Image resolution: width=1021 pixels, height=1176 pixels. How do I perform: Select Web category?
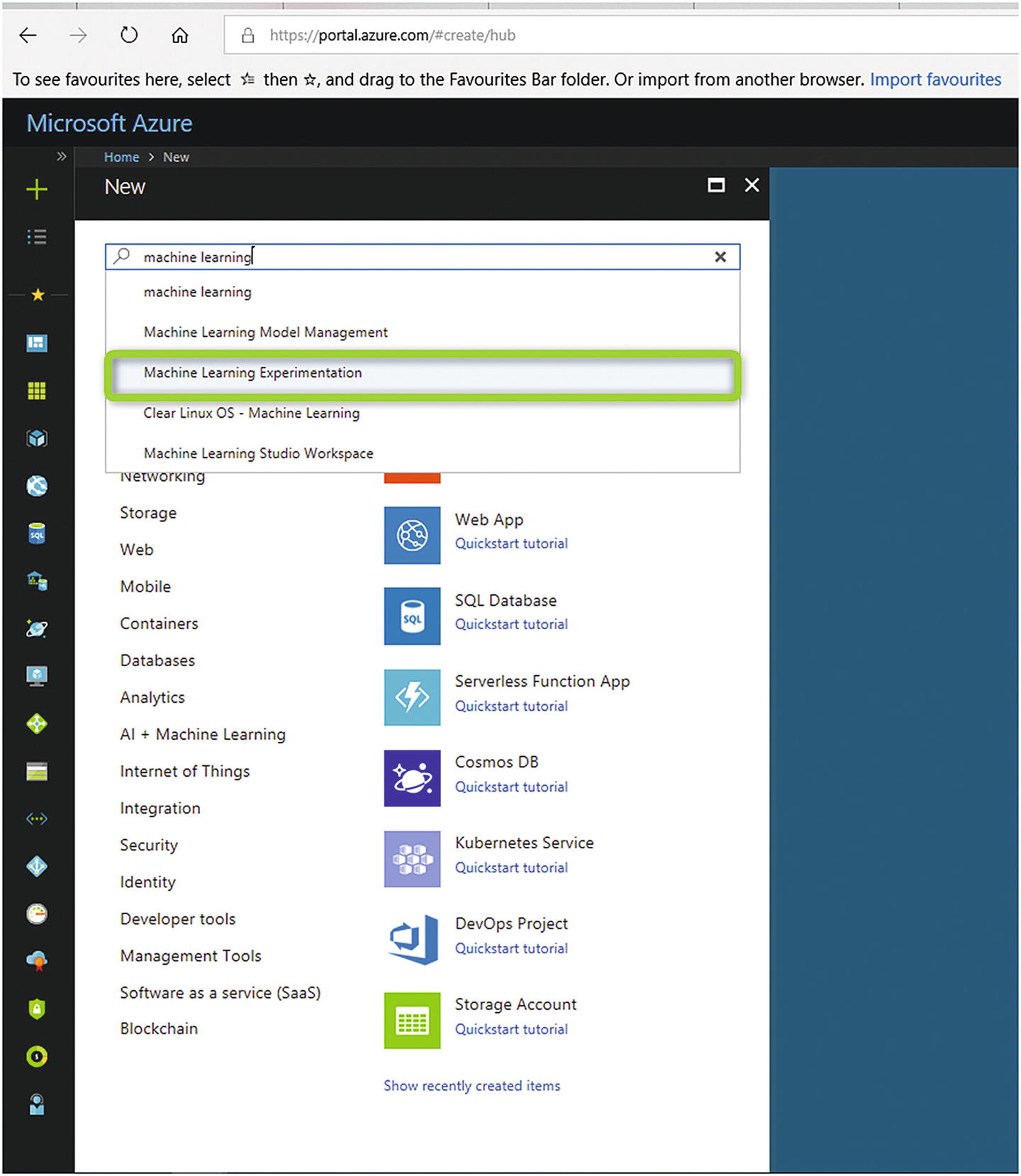(137, 550)
